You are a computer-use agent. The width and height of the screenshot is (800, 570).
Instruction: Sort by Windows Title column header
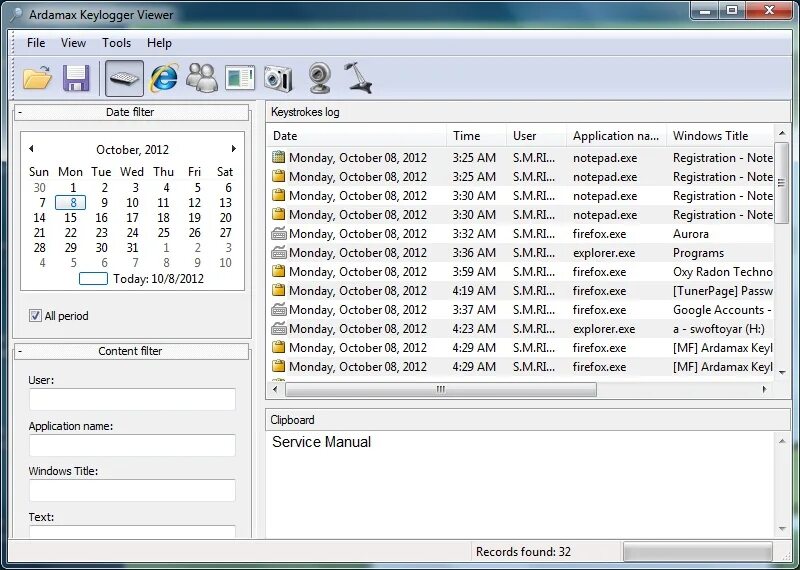(720, 136)
